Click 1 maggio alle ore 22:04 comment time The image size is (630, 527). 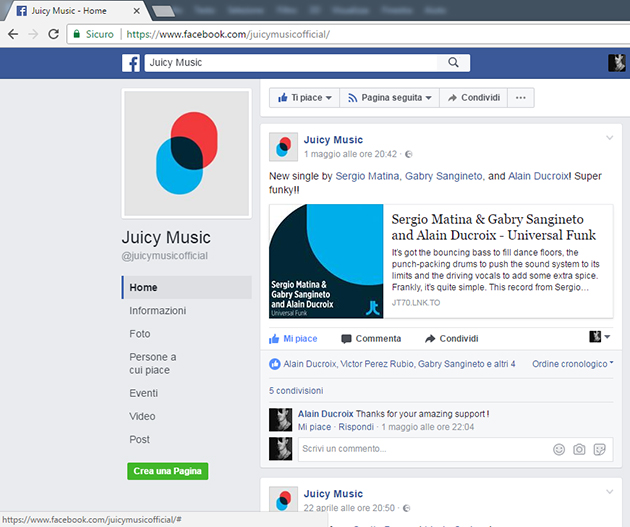(428, 427)
